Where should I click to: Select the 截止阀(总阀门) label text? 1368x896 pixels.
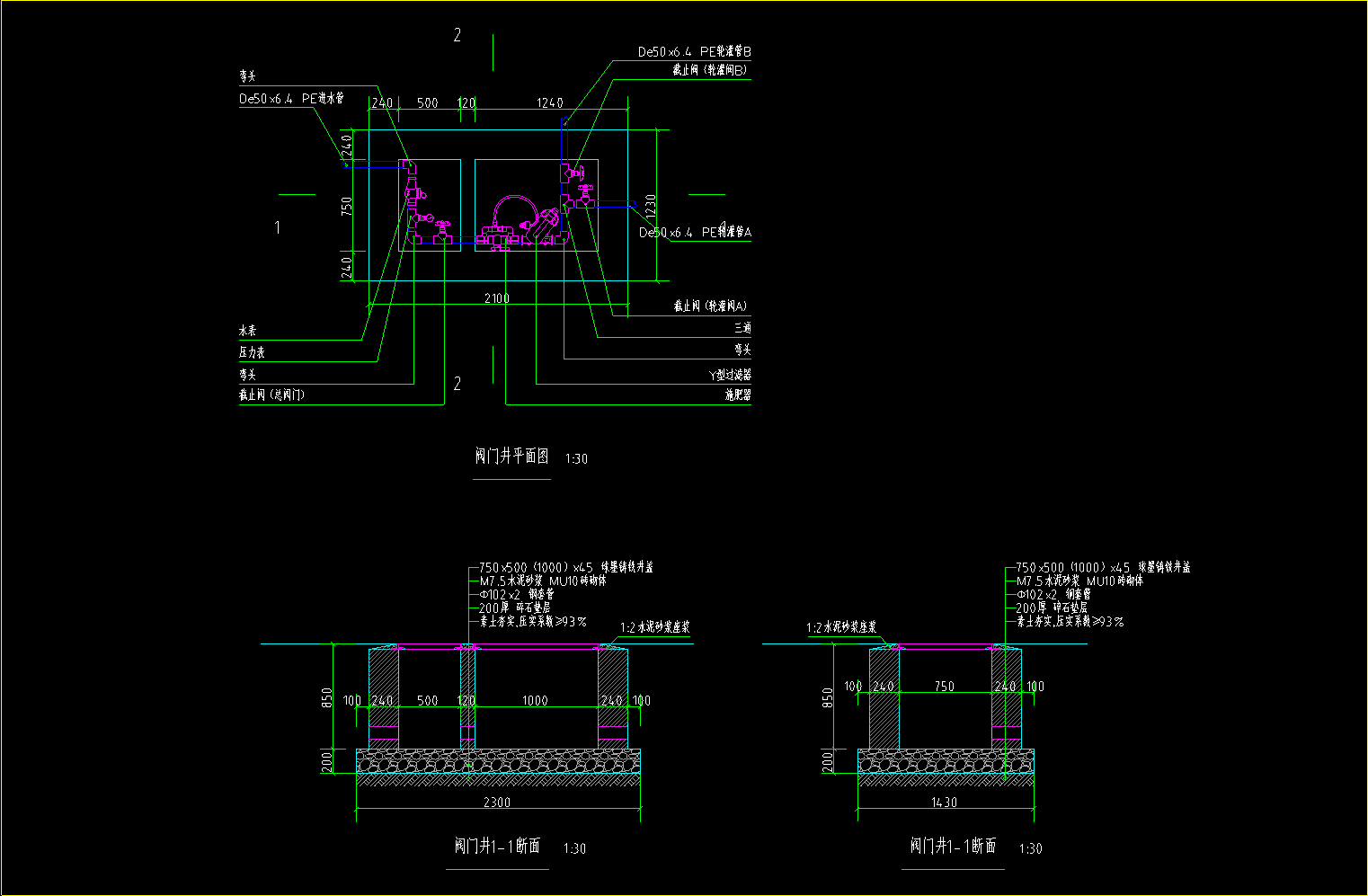[x=271, y=395]
